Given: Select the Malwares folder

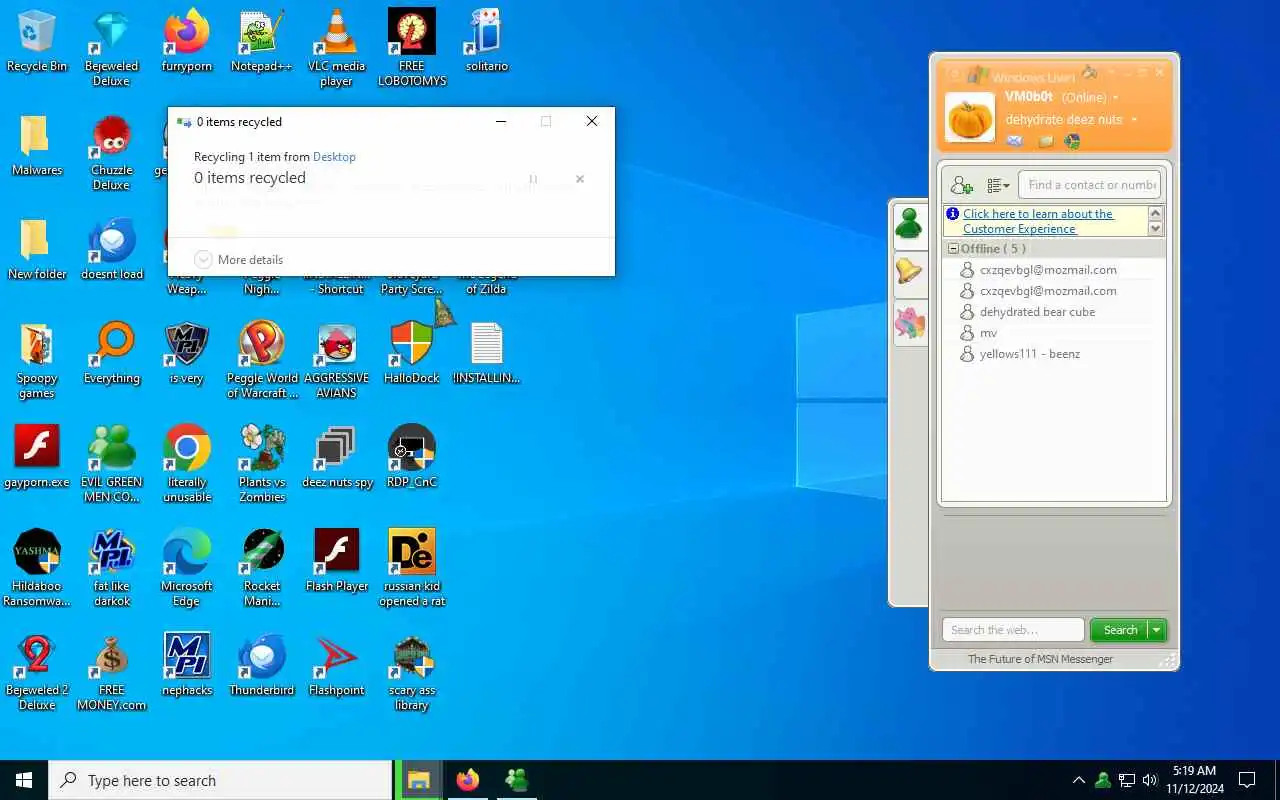Looking at the screenshot, I should [x=37, y=145].
